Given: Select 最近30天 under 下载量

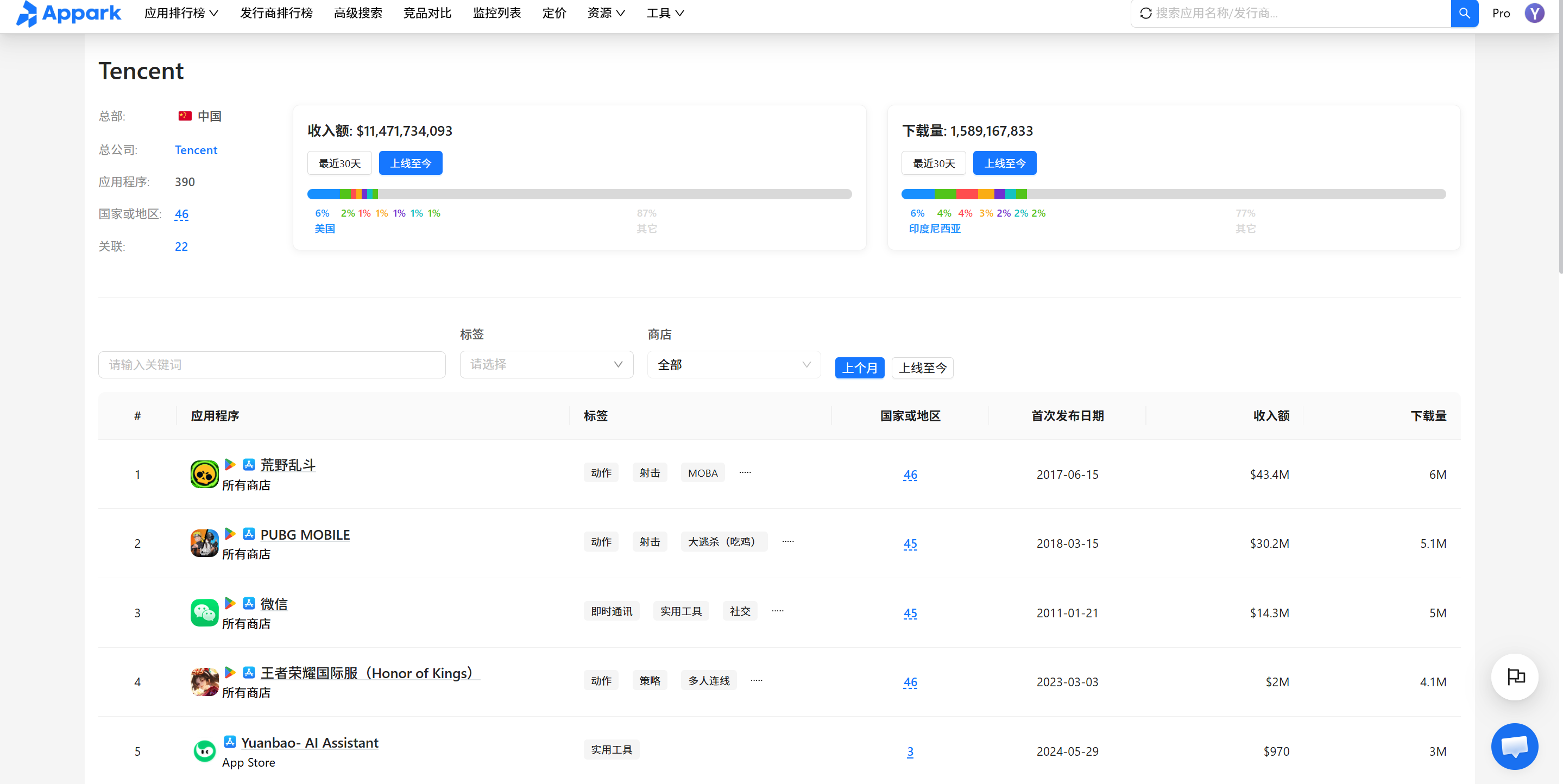Looking at the screenshot, I should click(x=934, y=163).
